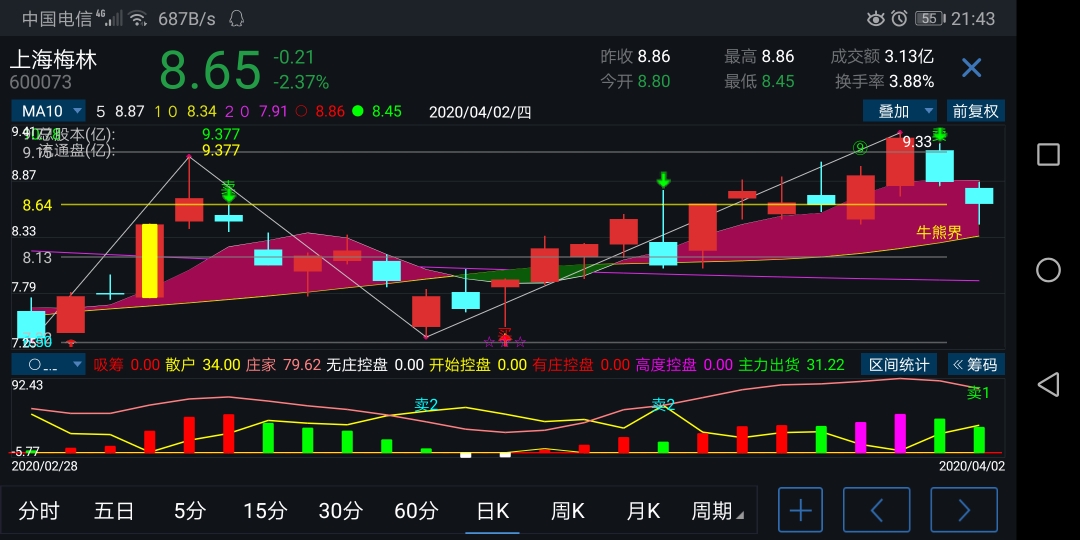The width and height of the screenshot is (1080, 540).
Task: Tap the Android back triangle button
Action: (1048, 384)
